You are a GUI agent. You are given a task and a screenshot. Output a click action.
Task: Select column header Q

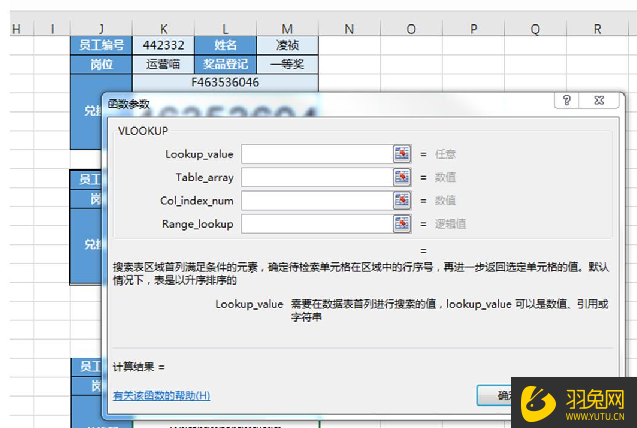pyautogui.click(x=535, y=29)
